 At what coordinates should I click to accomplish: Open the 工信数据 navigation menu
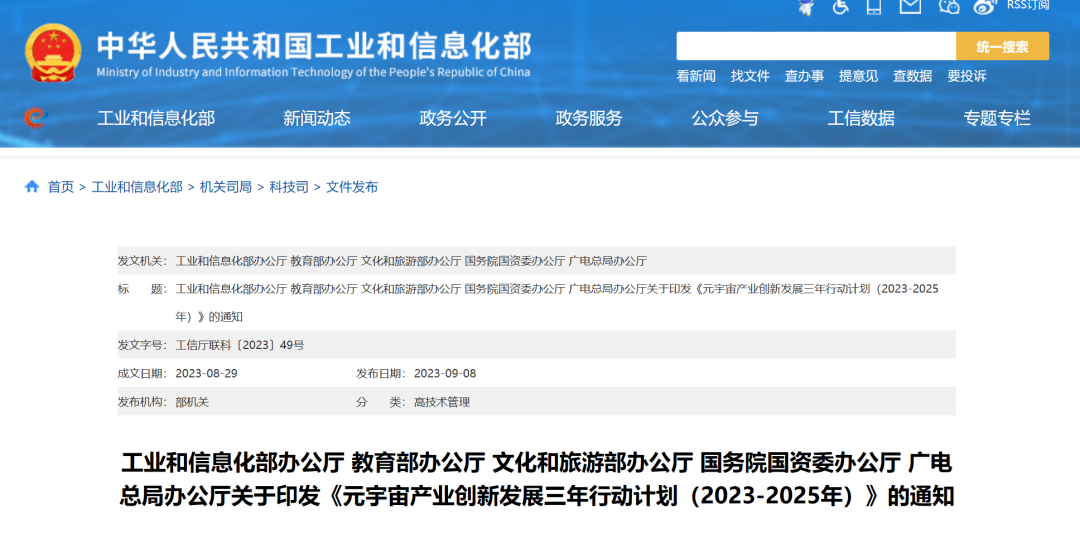tap(861, 118)
